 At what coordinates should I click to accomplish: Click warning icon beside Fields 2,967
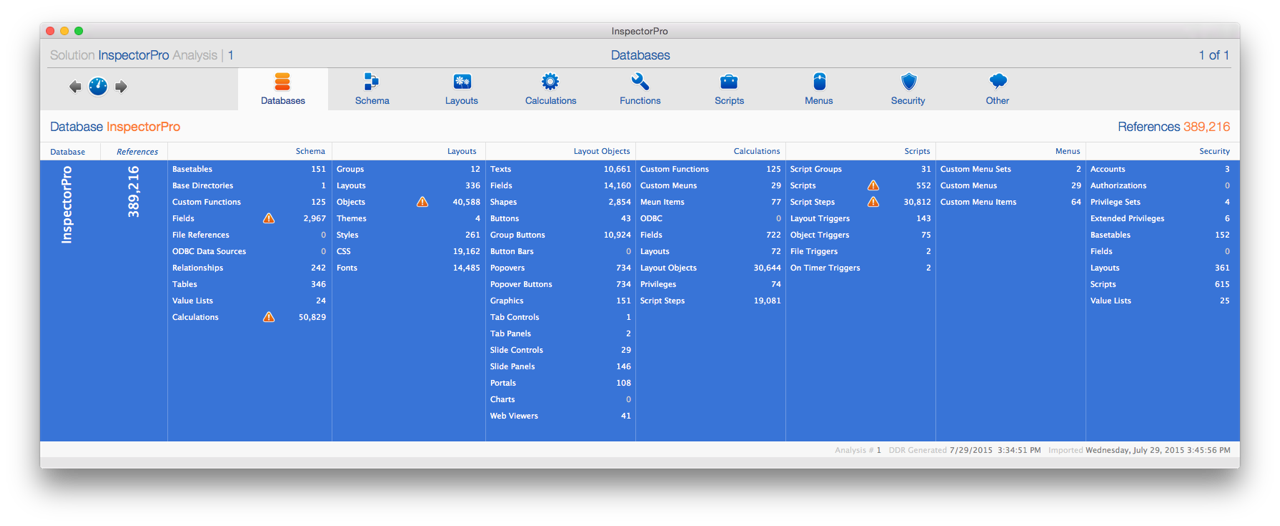(x=269, y=218)
